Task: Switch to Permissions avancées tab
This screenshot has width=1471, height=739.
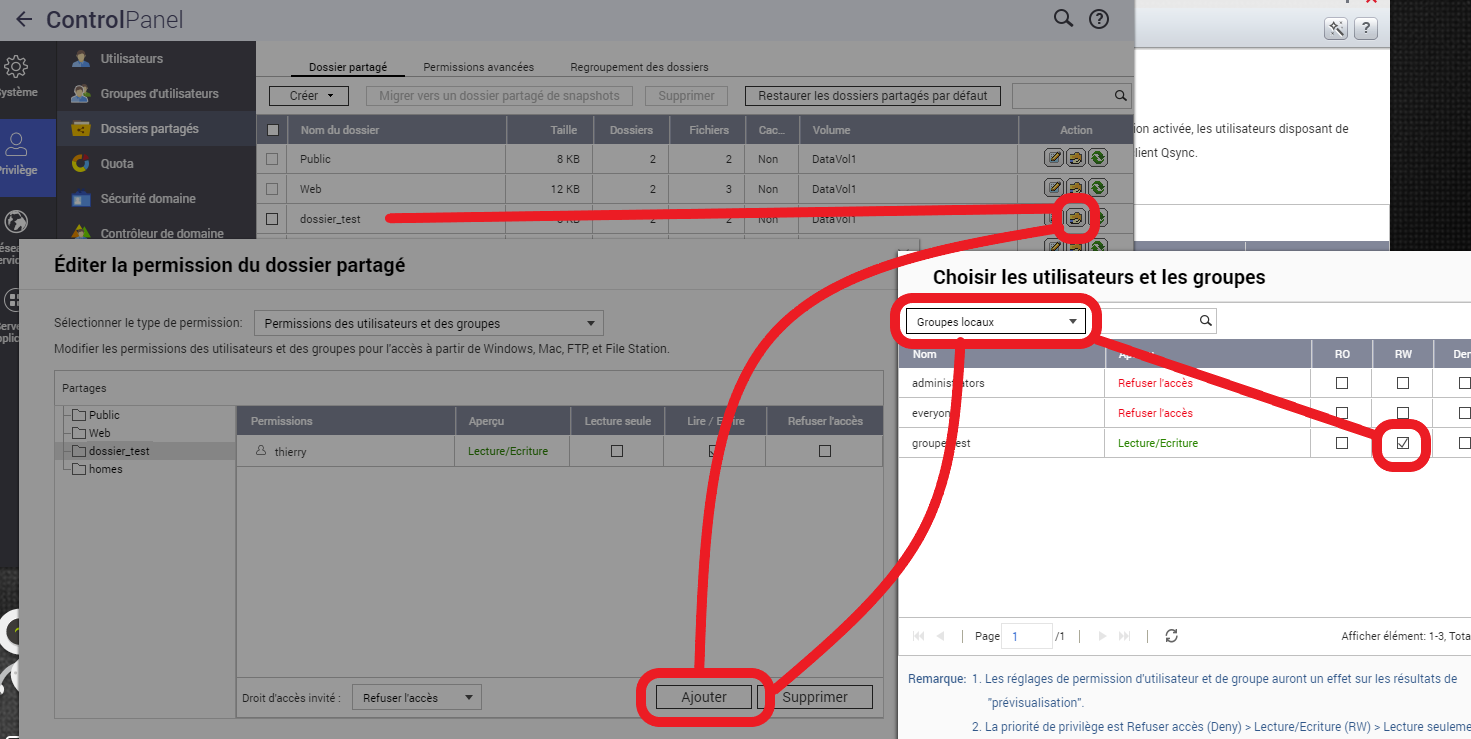Action: tap(478, 67)
